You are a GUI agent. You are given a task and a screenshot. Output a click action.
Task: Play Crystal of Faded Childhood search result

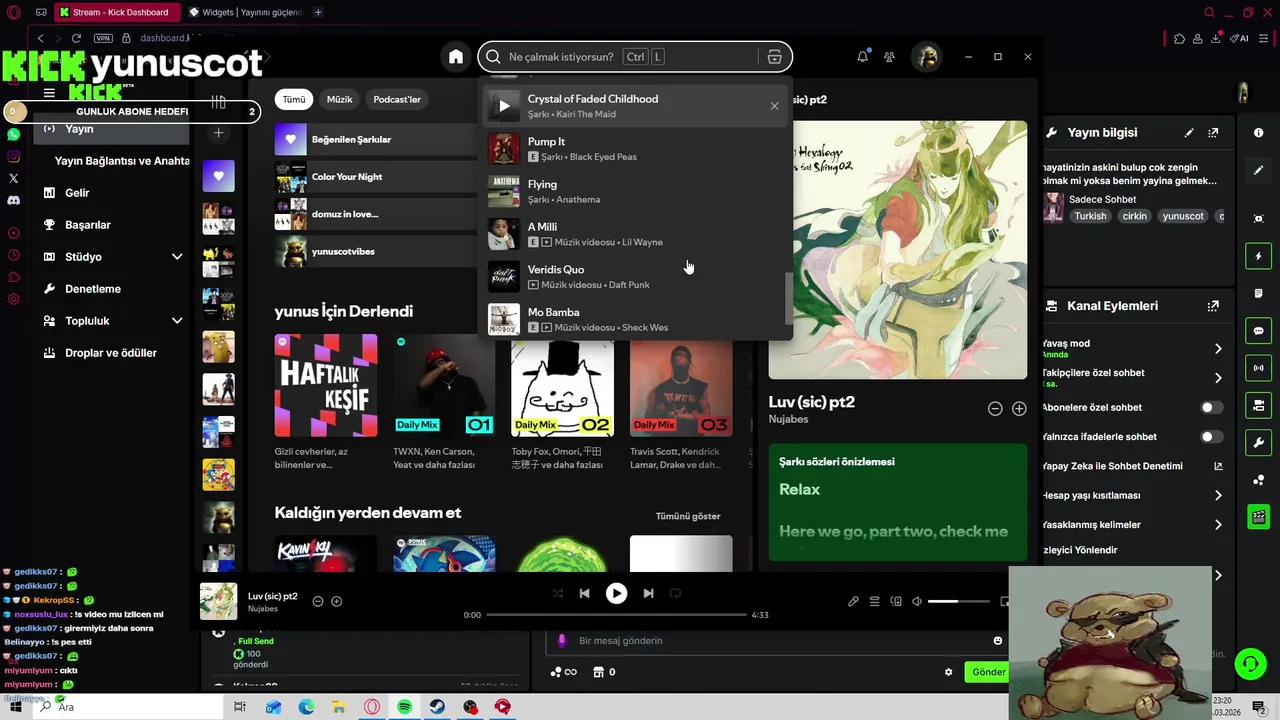504,106
